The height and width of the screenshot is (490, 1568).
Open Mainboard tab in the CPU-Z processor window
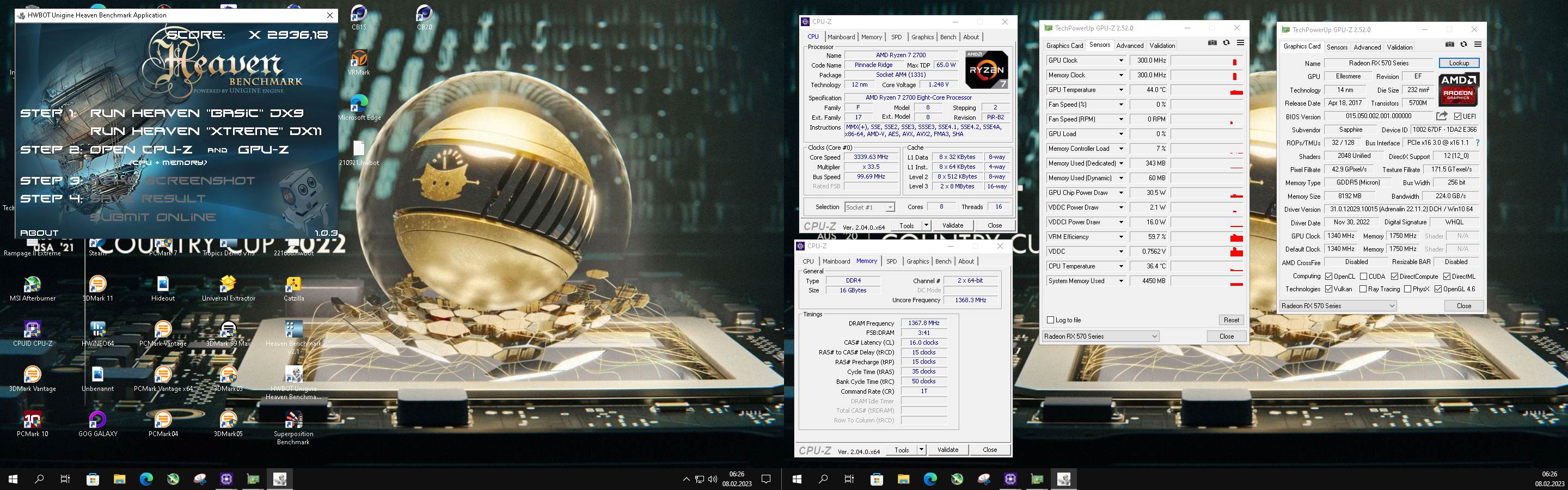point(841,37)
